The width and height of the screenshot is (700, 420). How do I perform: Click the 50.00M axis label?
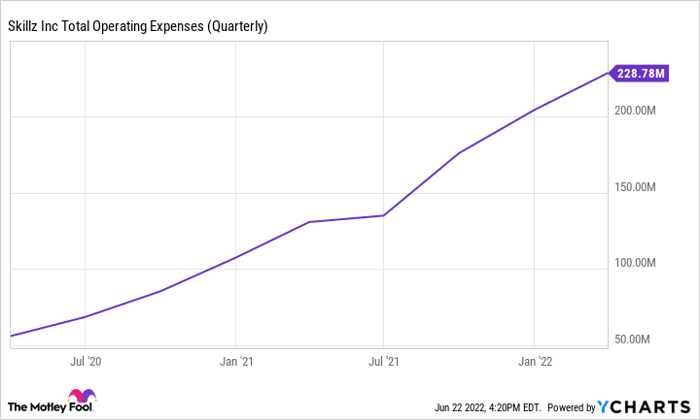[x=632, y=339]
